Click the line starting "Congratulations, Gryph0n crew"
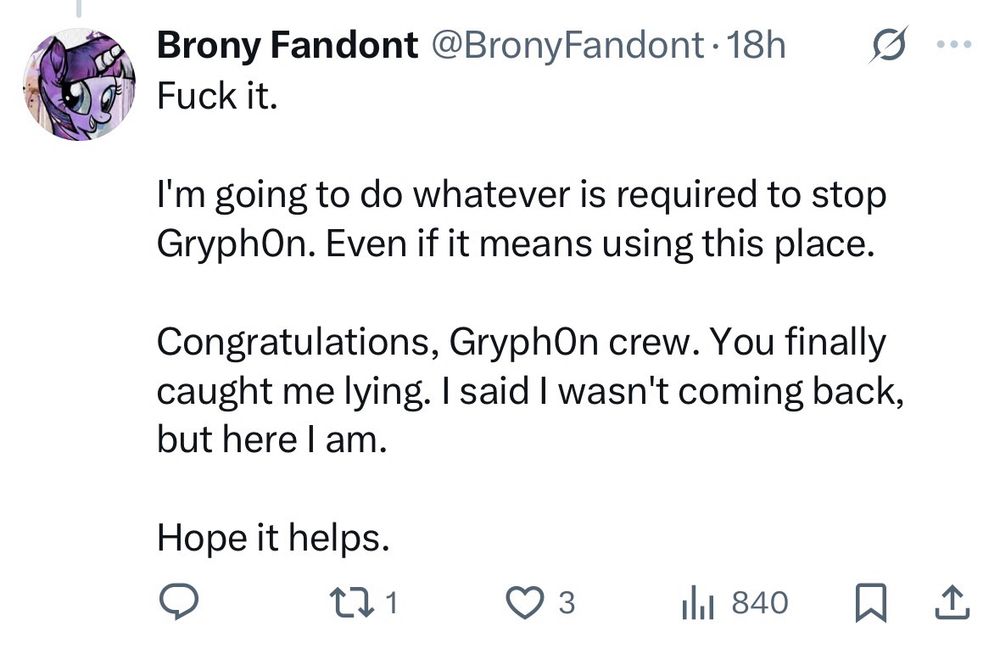The image size is (1000, 649). point(521,343)
